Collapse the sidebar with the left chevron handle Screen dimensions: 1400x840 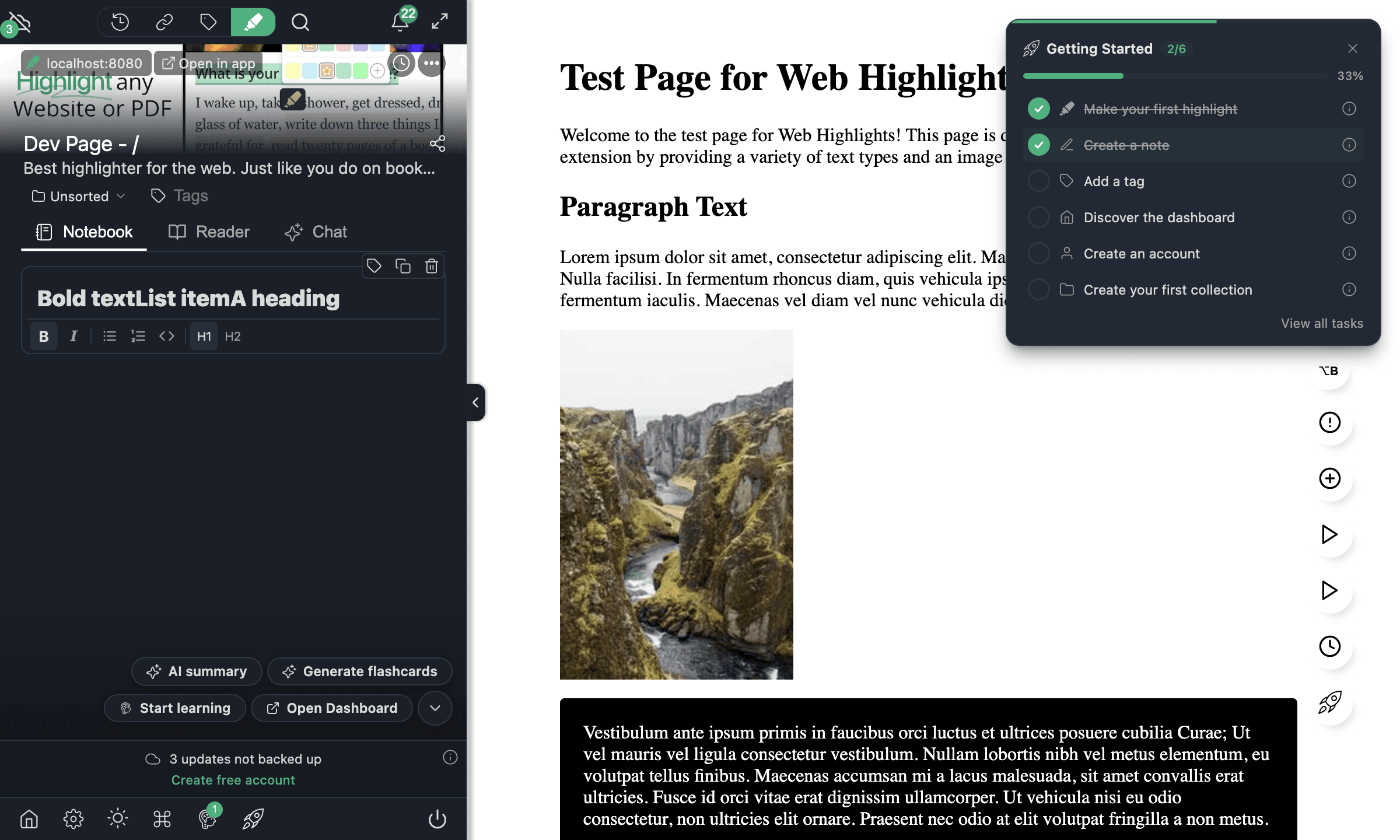(475, 402)
